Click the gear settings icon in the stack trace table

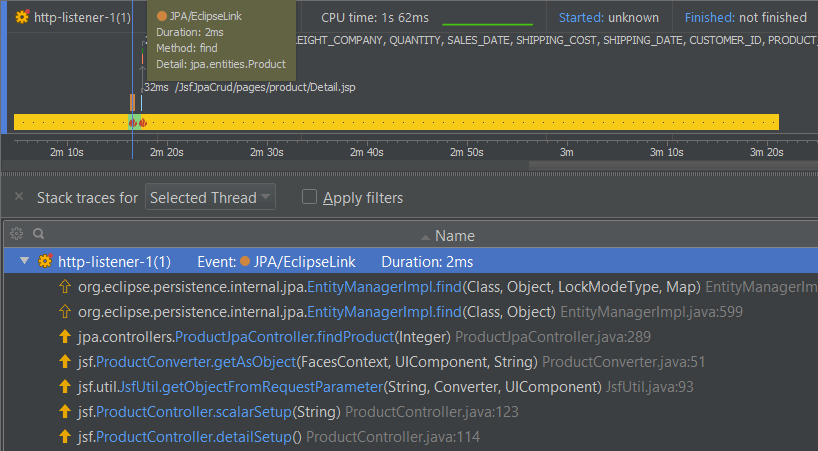pos(17,234)
